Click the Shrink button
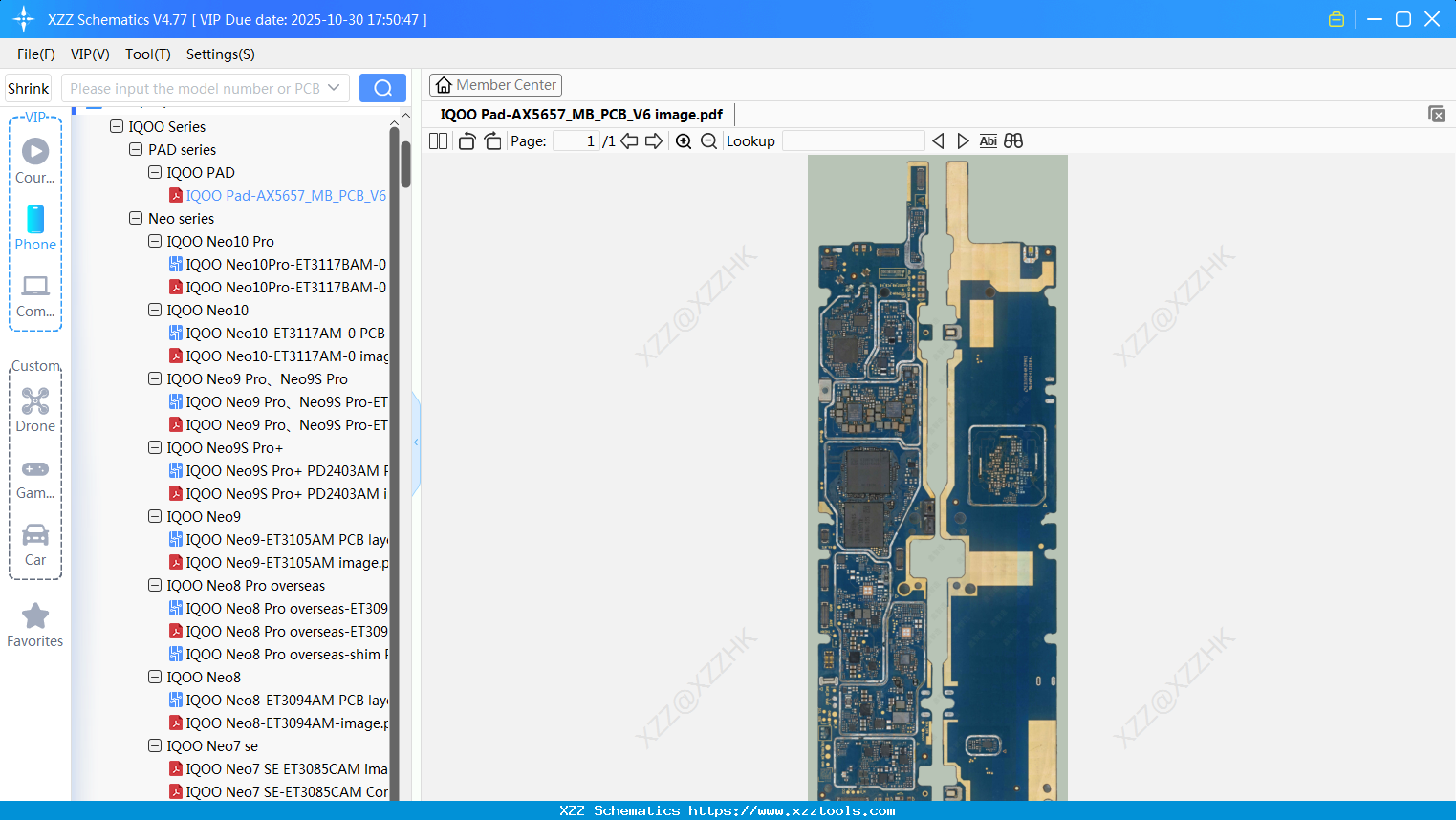 pyautogui.click(x=28, y=87)
